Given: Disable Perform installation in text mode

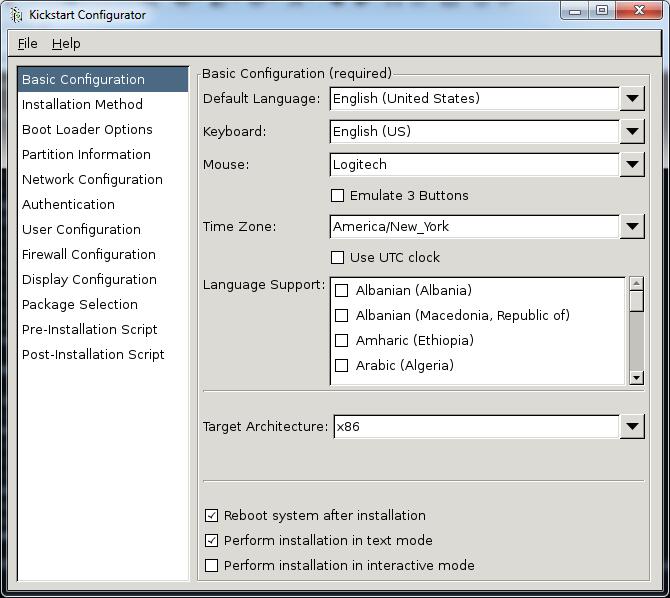Looking at the screenshot, I should coord(211,540).
